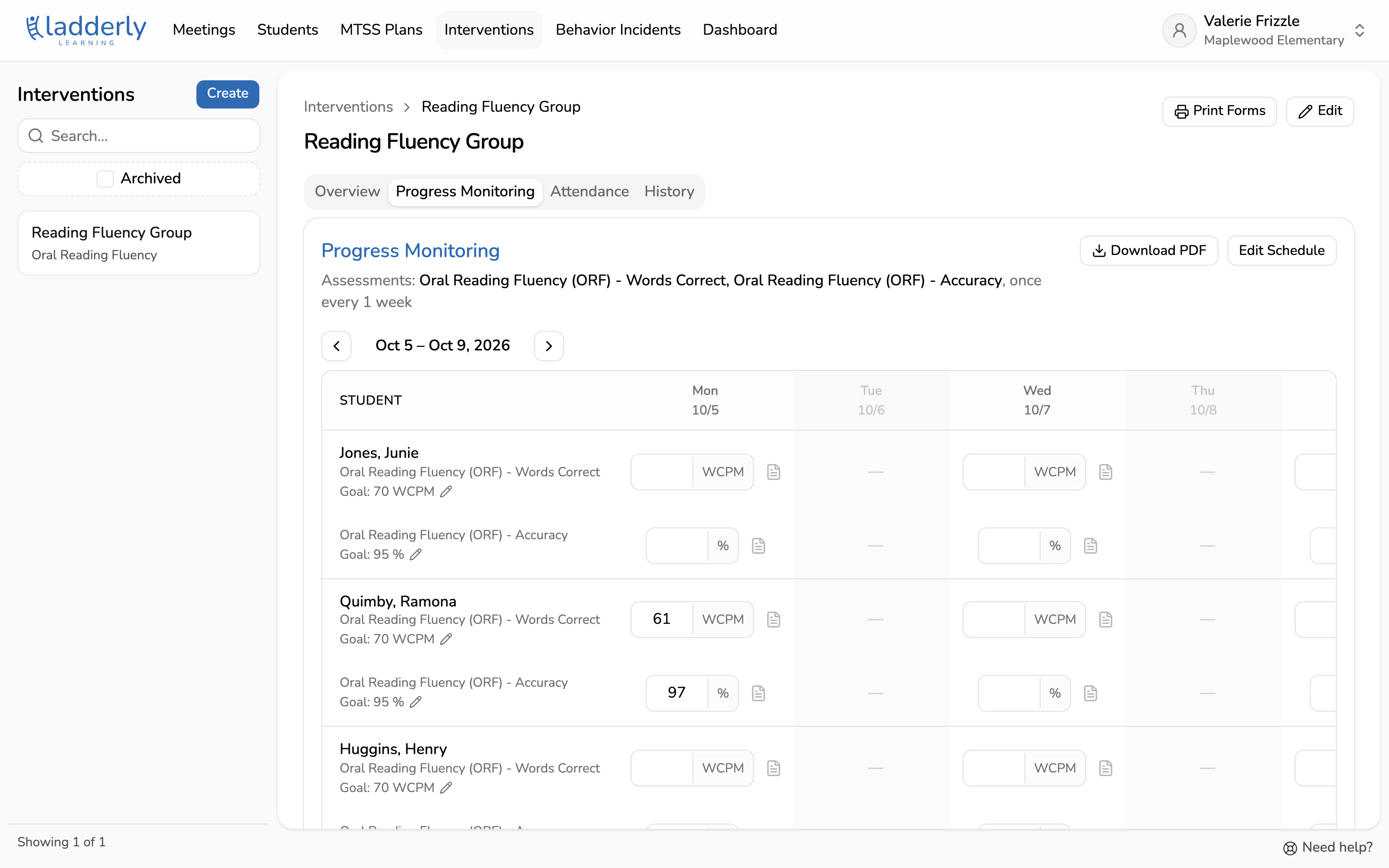Image resolution: width=1389 pixels, height=868 pixels.
Task: Go to next week arrow
Action: tap(549, 346)
